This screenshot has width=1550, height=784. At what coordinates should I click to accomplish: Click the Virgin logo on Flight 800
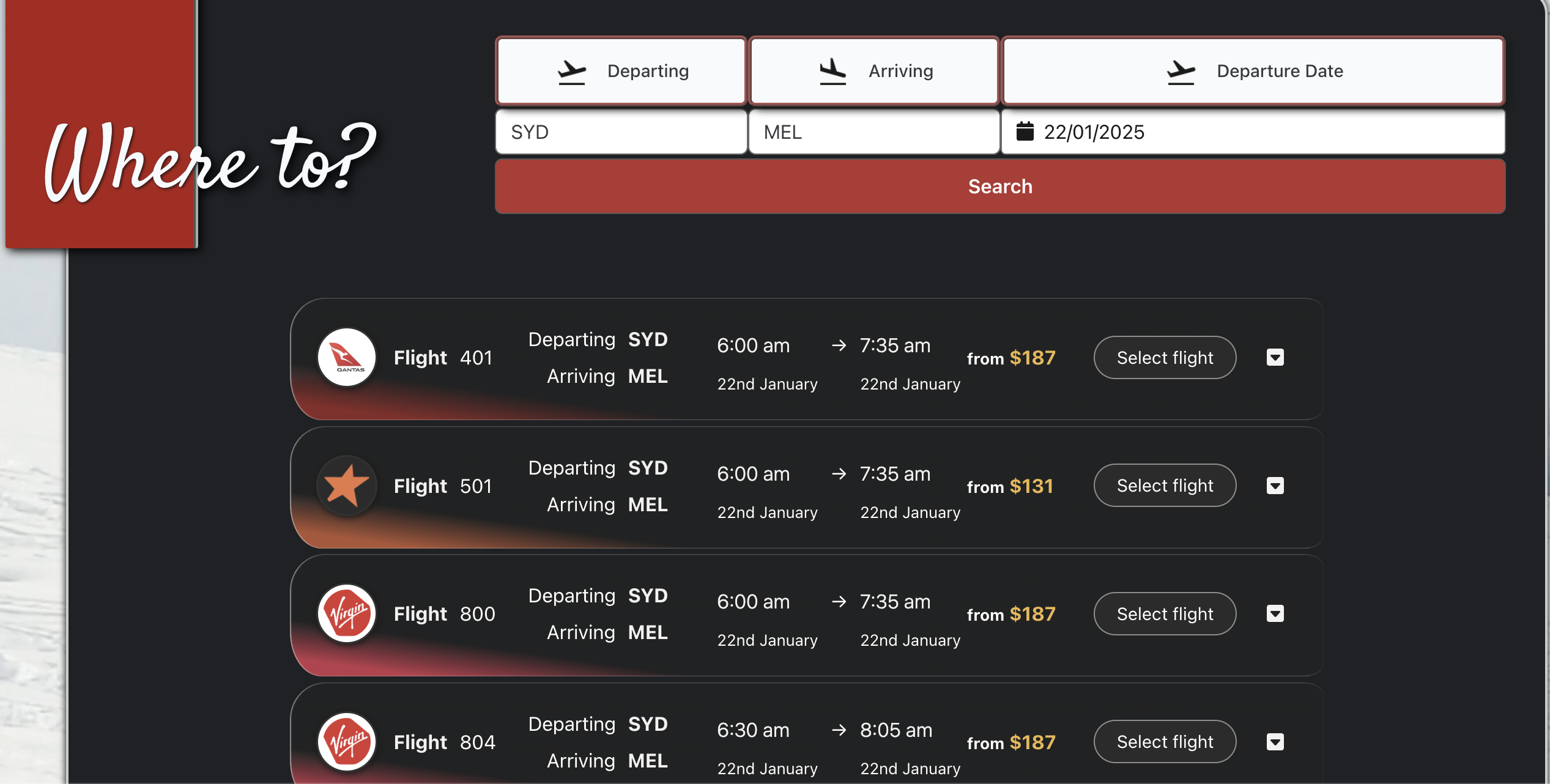[x=346, y=613]
